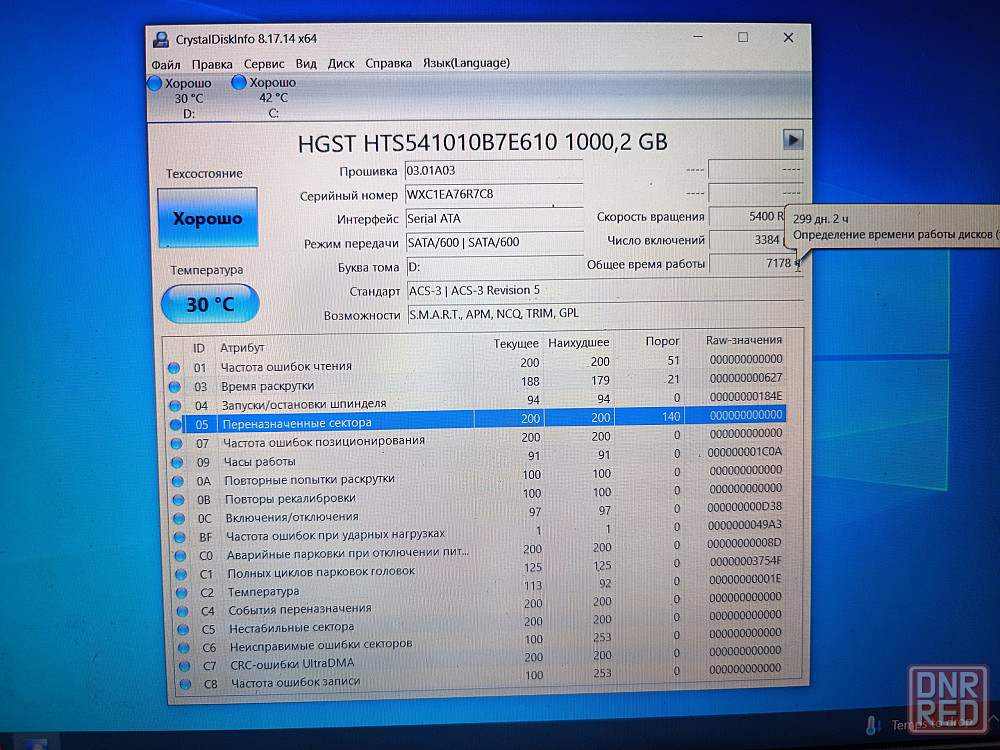
Task: Open the Файл menu
Action: tap(166, 64)
